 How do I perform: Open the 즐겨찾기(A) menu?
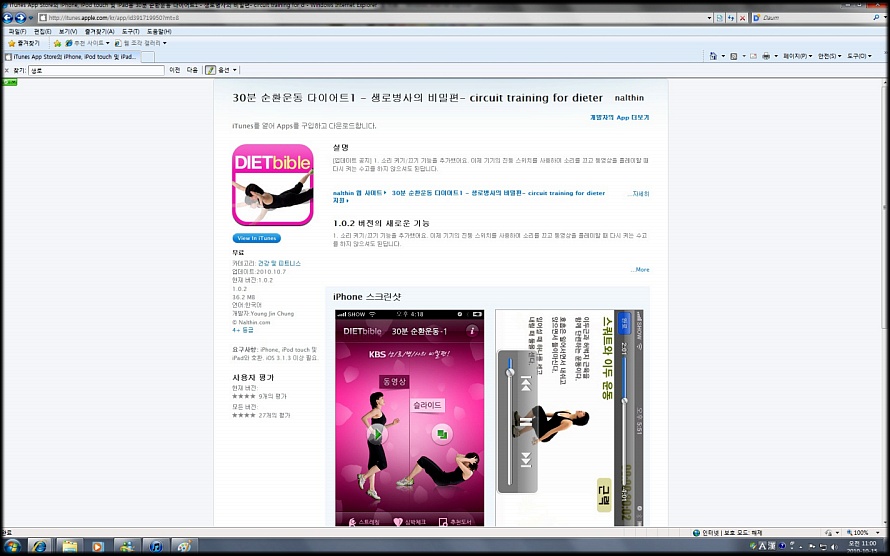99,32
